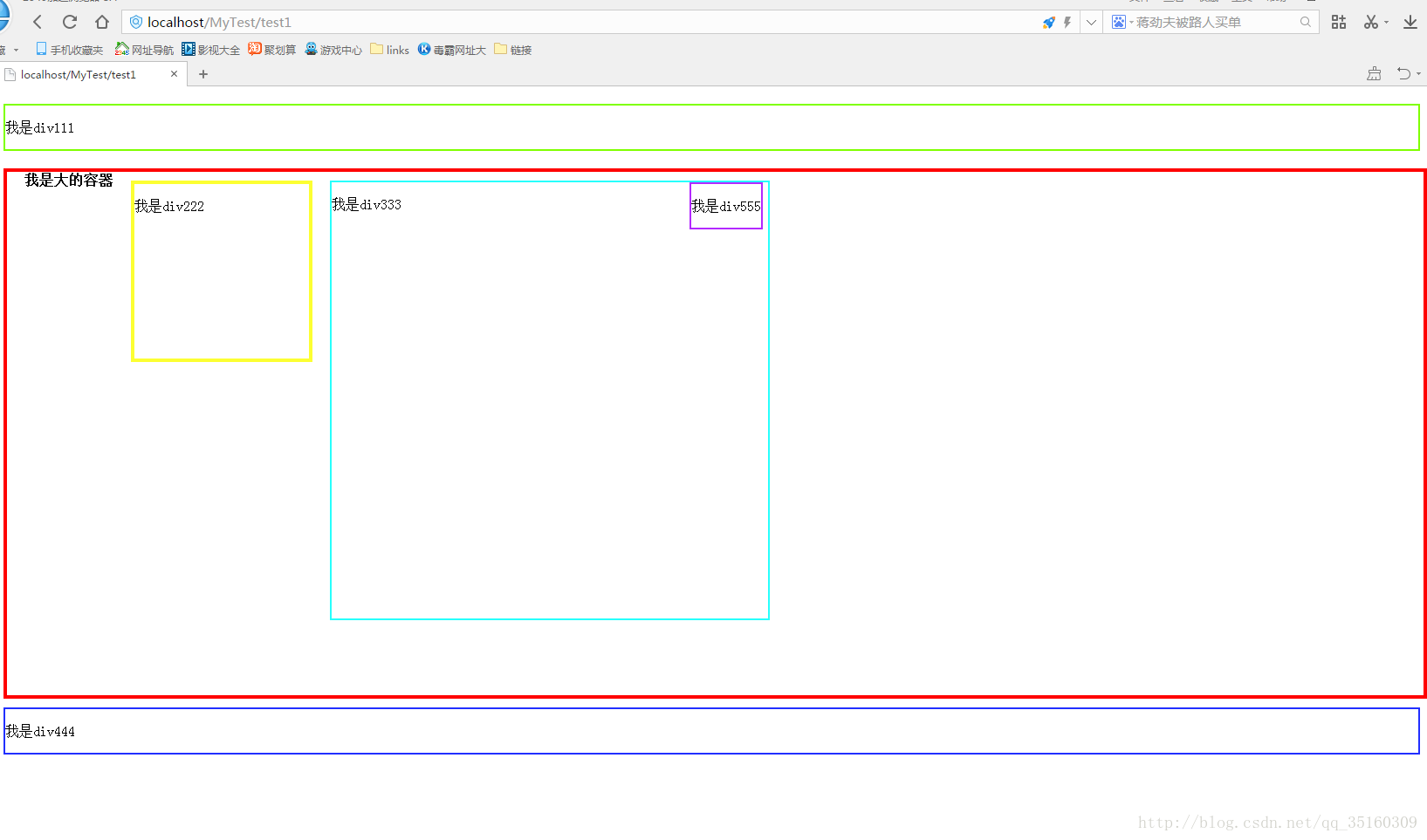Click the text 我是div333
Viewport: 1427px width, 840px height.
pyautogui.click(x=367, y=205)
